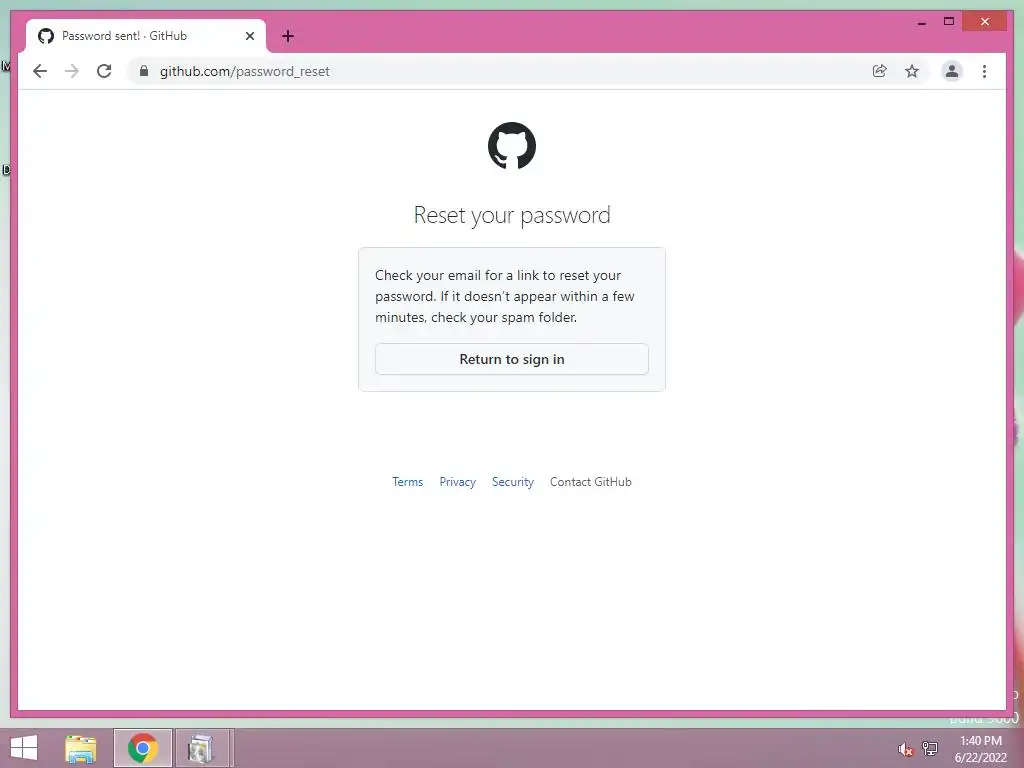Open the taskbar clock showing 1:40 PM
The image size is (1024, 768).
[x=980, y=749]
